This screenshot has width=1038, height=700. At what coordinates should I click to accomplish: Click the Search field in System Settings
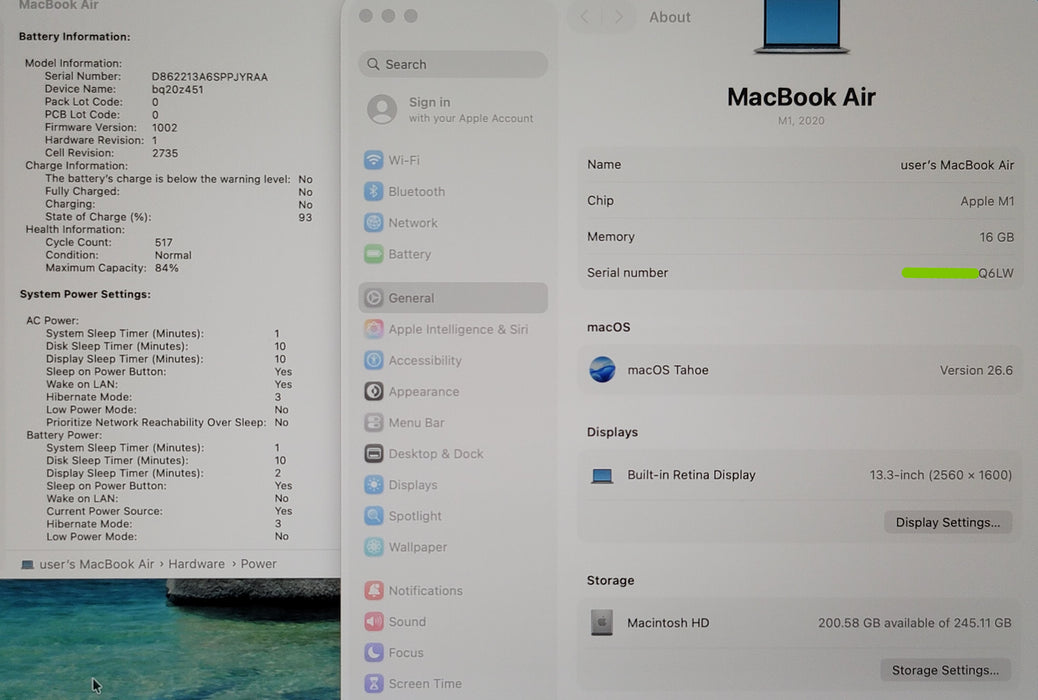point(453,64)
